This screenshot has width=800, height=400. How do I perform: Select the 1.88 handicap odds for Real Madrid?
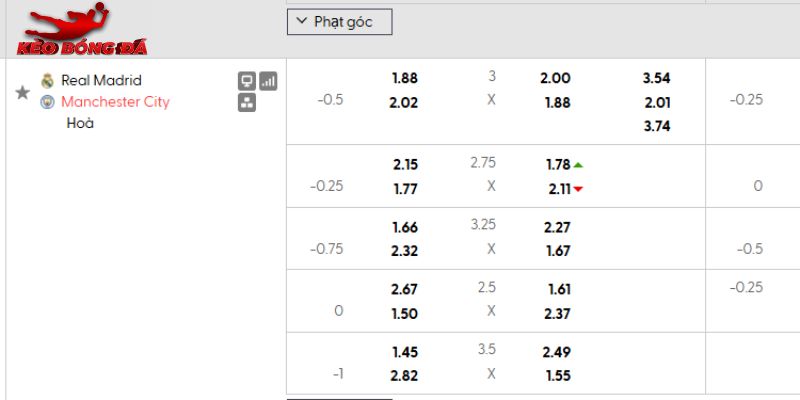pos(405,78)
